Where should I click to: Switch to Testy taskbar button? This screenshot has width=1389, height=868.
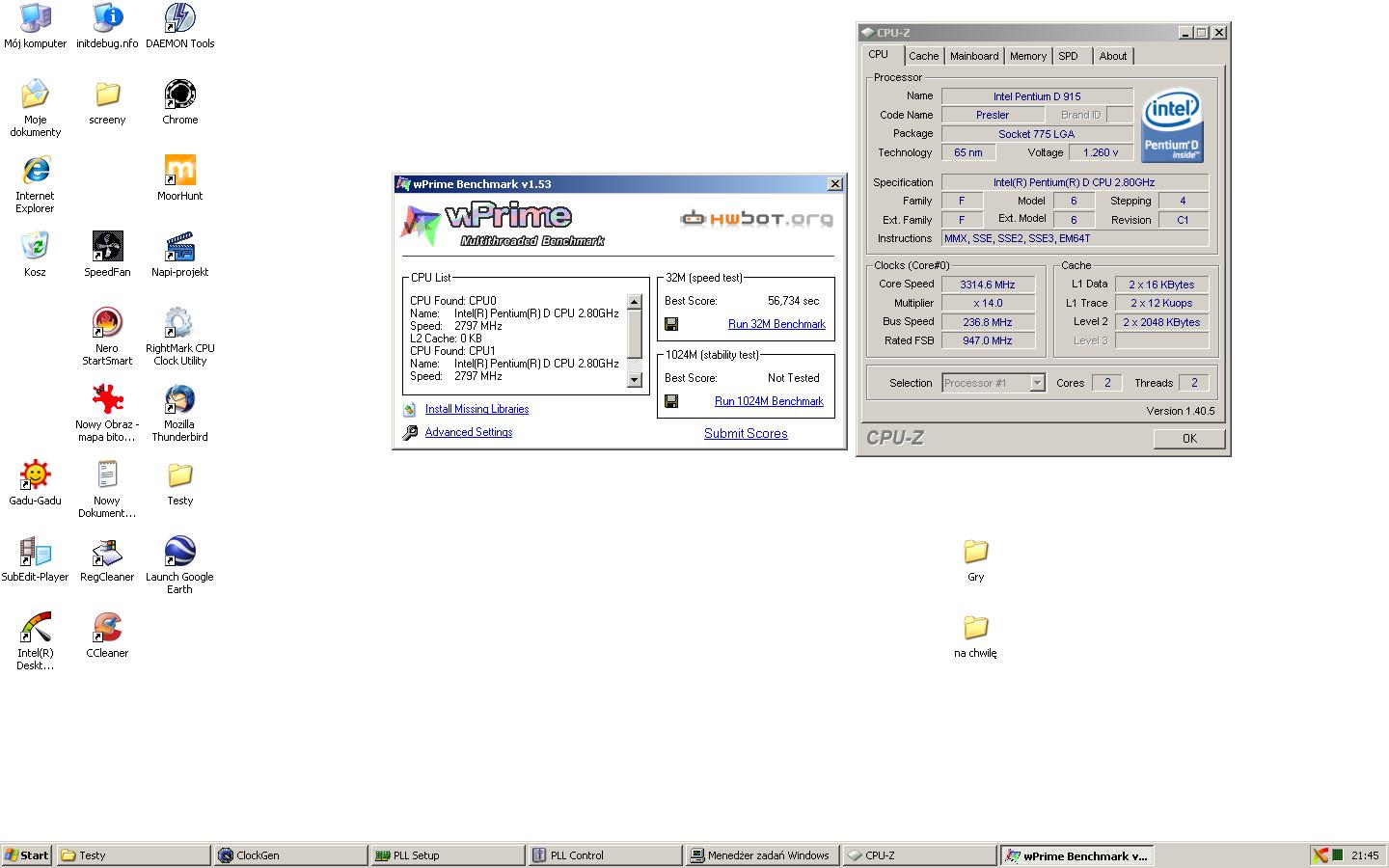pyautogui.click(x=134, y=854)
